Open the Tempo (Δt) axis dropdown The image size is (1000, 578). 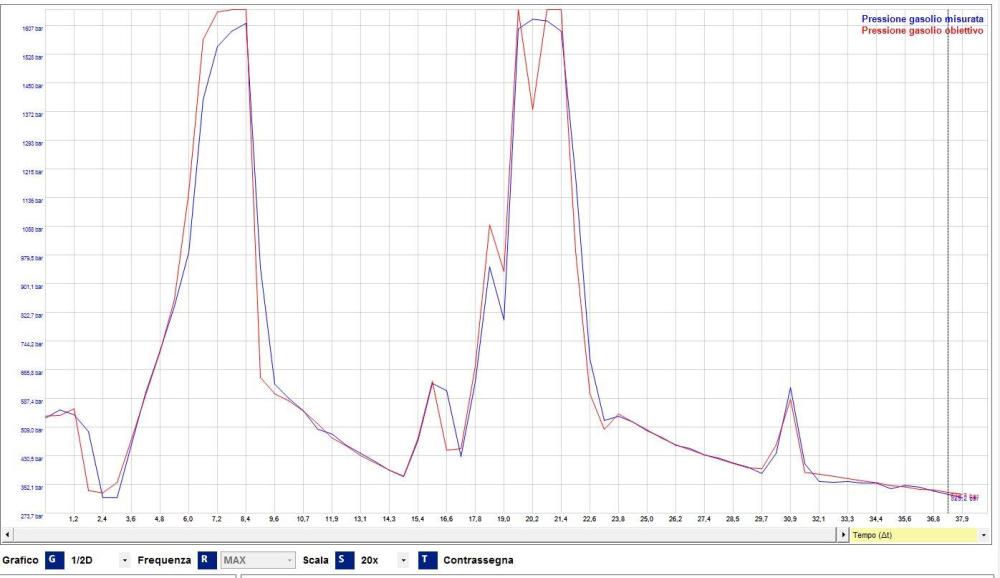pyautogui.click(x=984, y=536)
